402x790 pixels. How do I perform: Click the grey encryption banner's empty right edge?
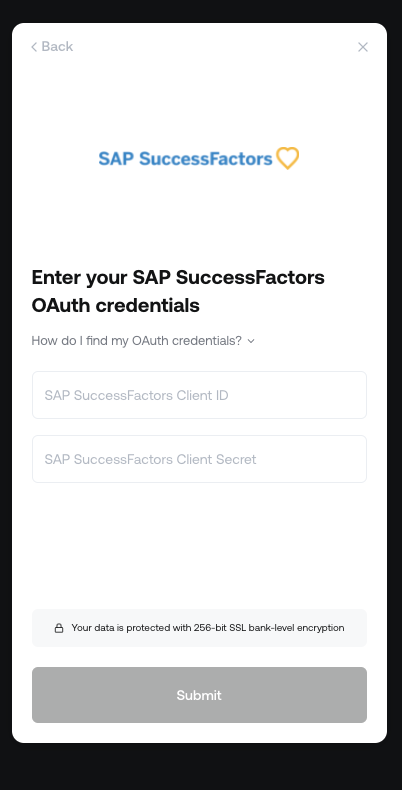[356, 628]
